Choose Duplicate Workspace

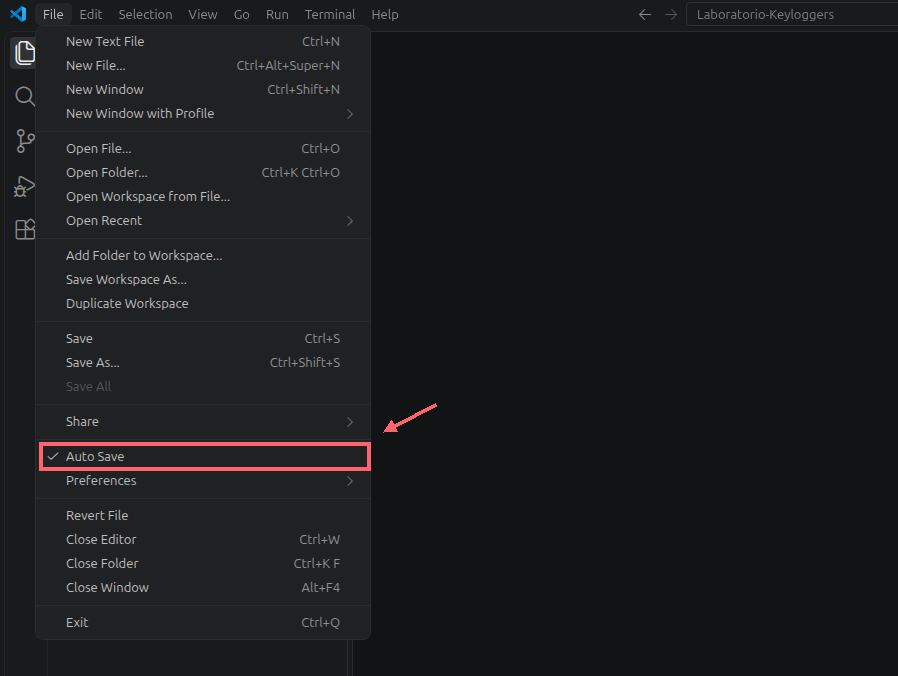204,304
